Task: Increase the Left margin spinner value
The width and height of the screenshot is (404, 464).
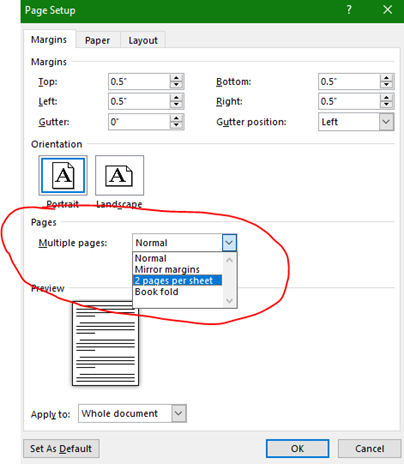Action: point(176,98)
